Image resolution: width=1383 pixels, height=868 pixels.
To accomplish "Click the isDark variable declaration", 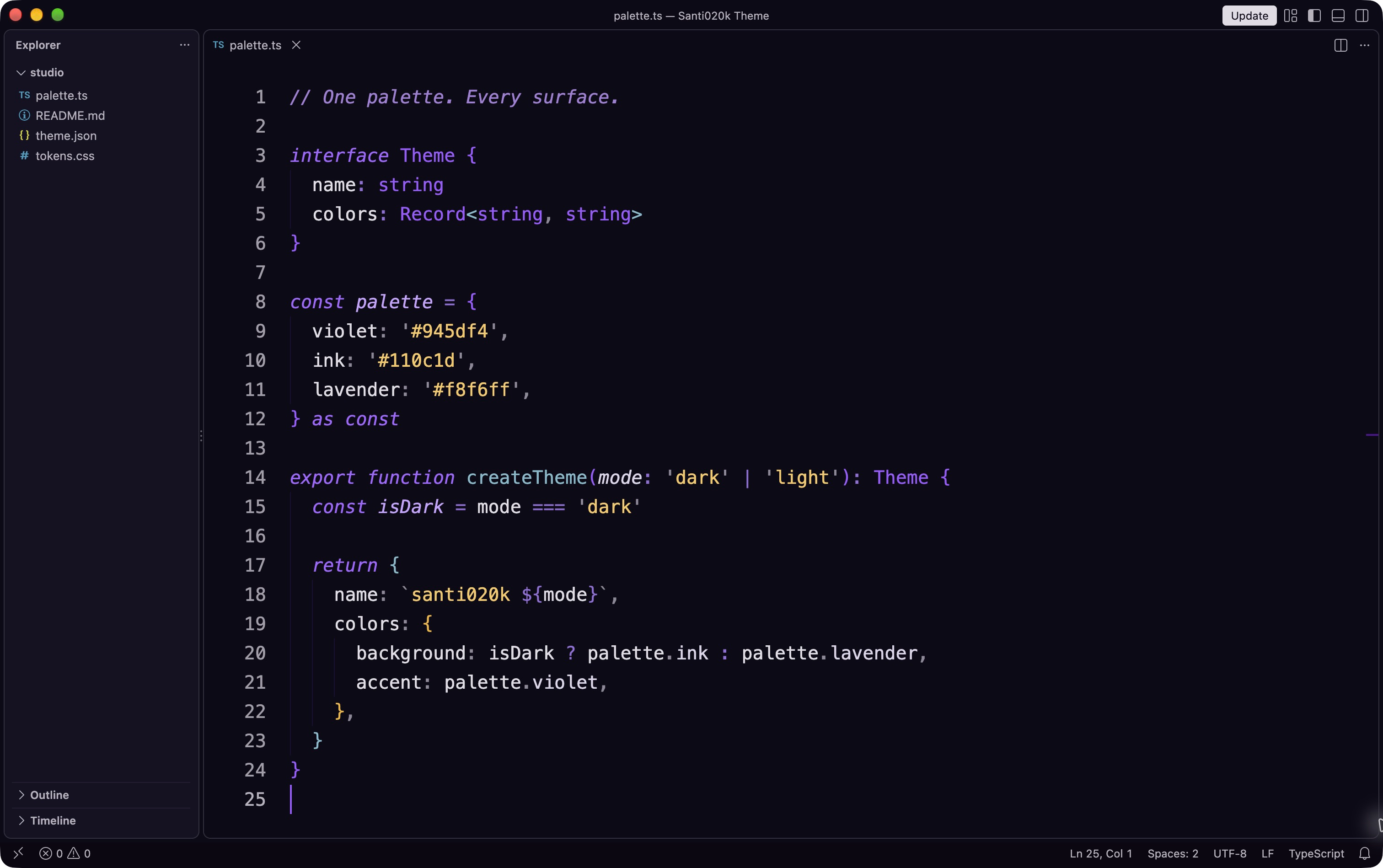I will pos(411,507).
